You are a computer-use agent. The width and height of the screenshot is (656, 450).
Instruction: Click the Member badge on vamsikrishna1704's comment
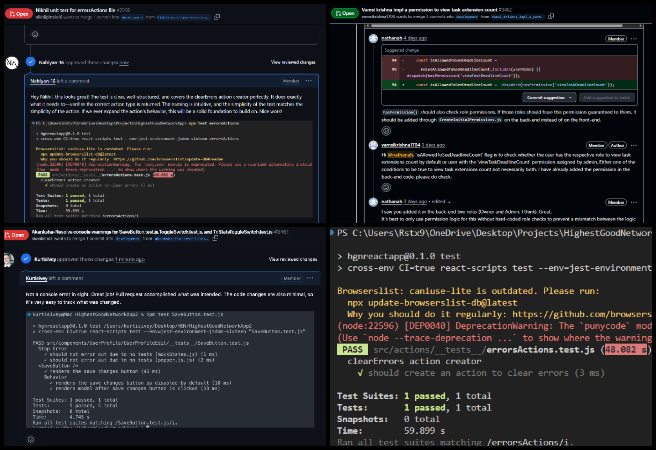596,145
